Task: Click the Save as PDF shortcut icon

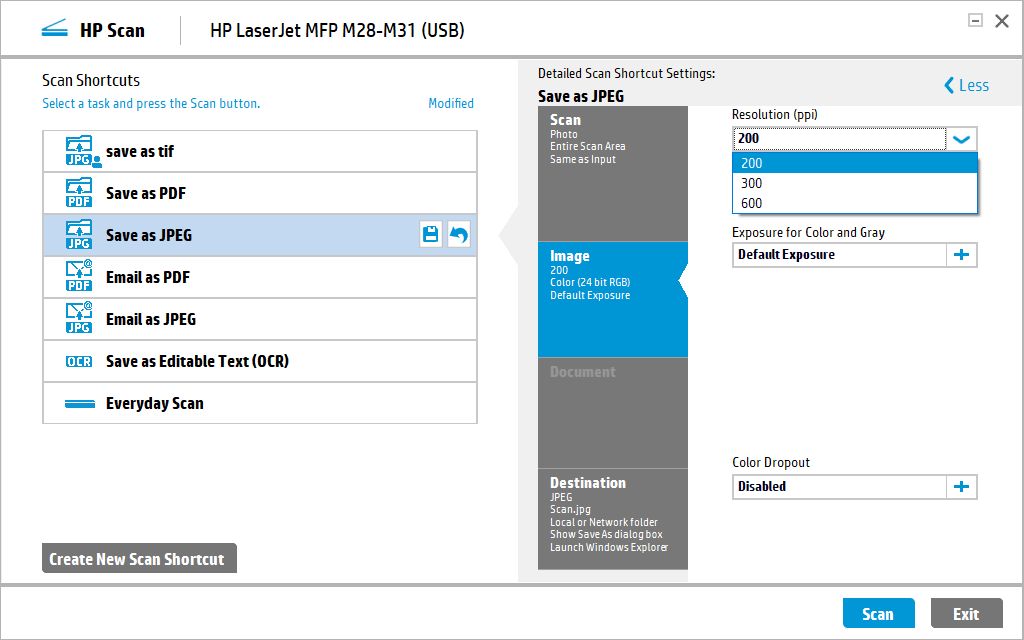Action: point(78,193)
